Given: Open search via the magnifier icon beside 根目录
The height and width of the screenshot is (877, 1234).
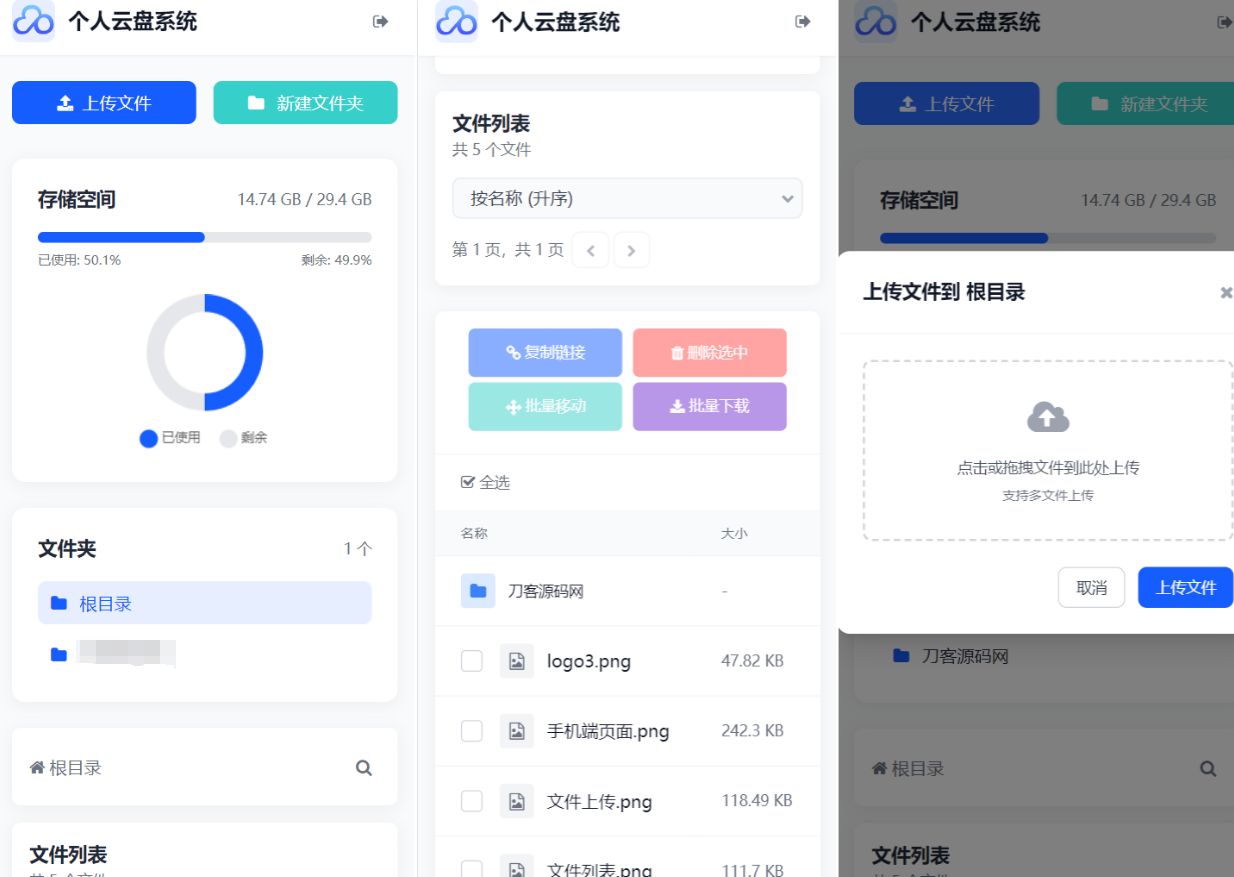Looking at the screenshot, I should point(364,767).
